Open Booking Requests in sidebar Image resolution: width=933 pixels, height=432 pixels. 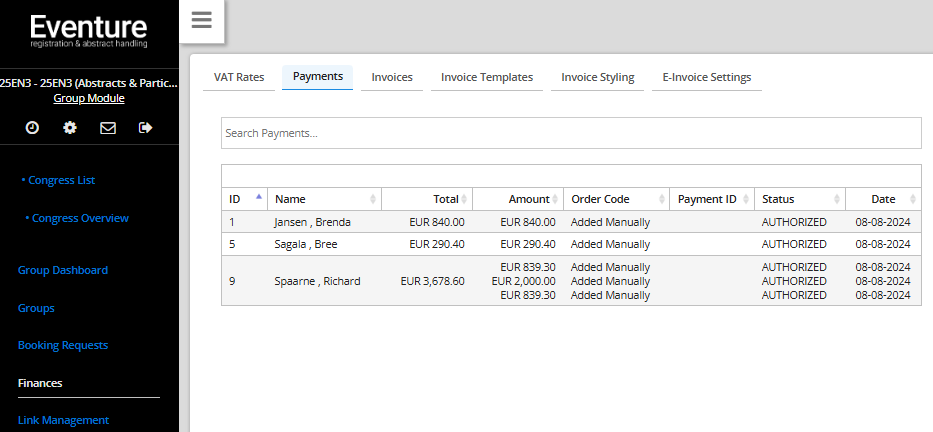click(x=63, y=345)
